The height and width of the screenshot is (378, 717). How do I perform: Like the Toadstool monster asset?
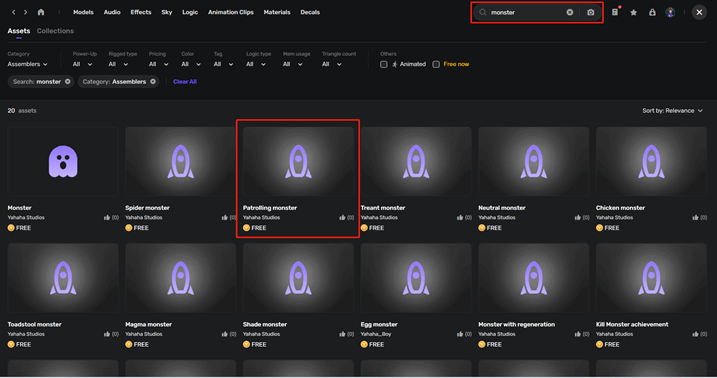tap(107, 334)
